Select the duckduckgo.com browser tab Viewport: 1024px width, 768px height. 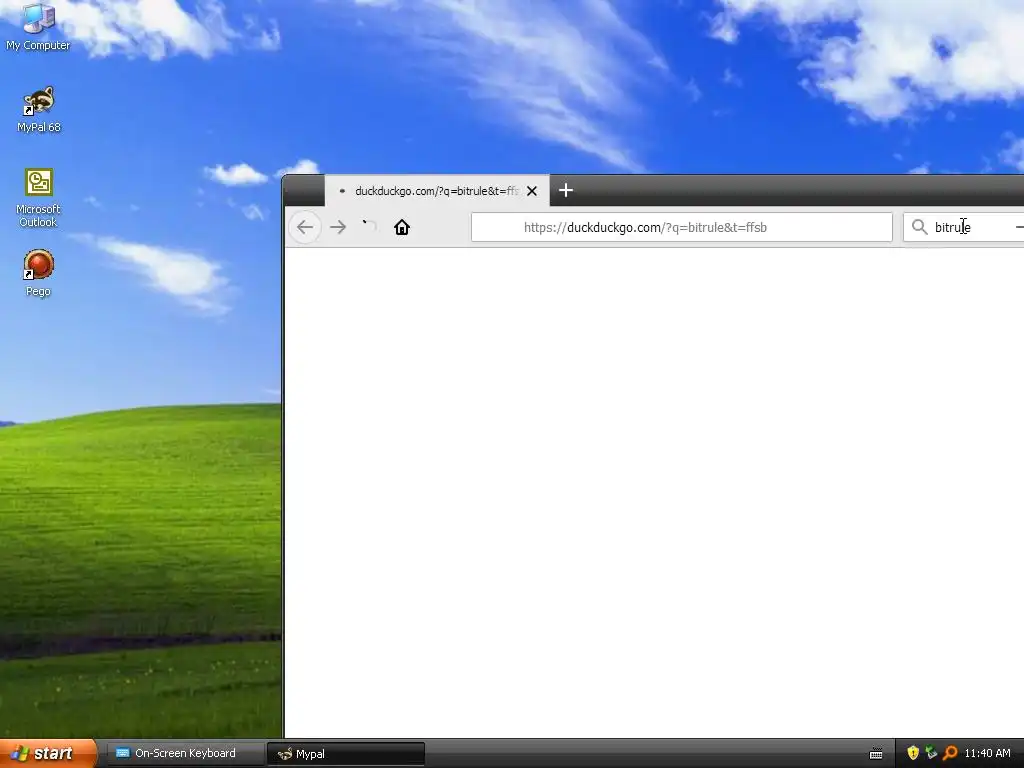(x=437, y=191)
